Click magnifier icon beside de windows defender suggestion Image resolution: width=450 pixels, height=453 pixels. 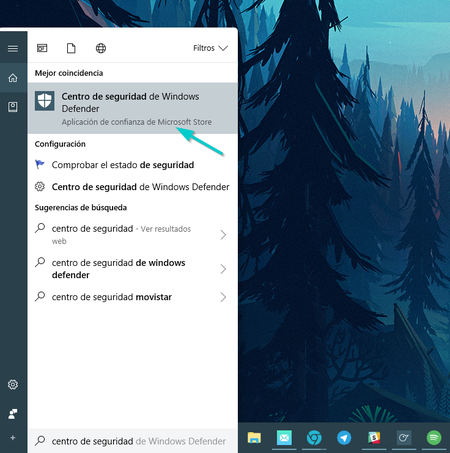pyautogui.click(x=40, y=262)
